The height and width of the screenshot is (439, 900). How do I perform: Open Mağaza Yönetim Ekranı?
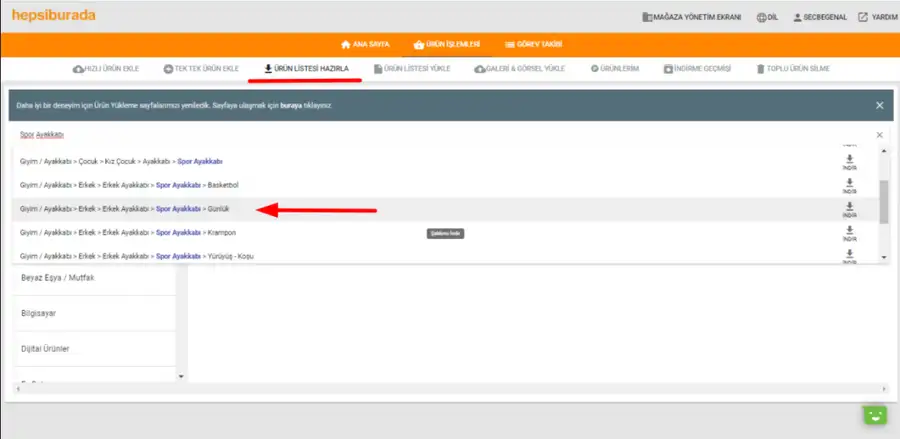point(691,17)
